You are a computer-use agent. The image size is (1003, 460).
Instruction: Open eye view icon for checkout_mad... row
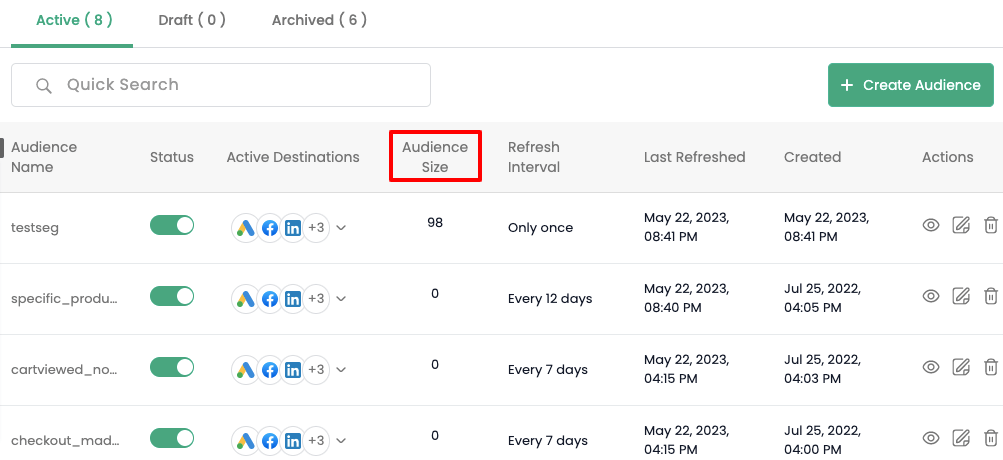[931, 438]
